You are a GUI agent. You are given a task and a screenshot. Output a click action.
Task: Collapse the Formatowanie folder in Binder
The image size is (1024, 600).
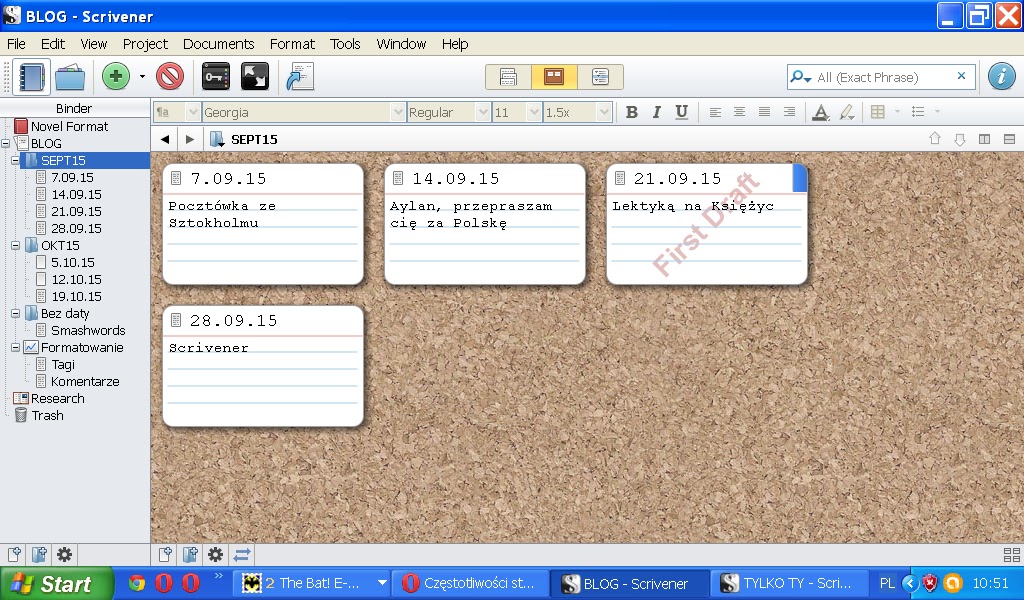coord(16,347)
